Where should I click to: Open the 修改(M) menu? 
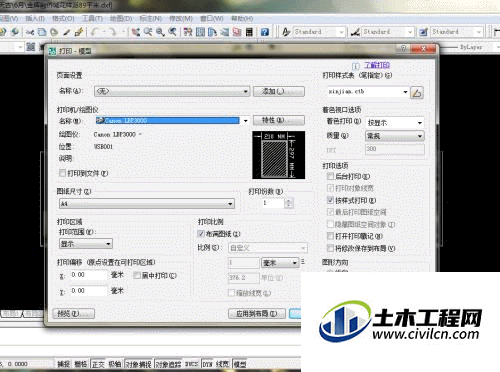click(x=181, y=19)
